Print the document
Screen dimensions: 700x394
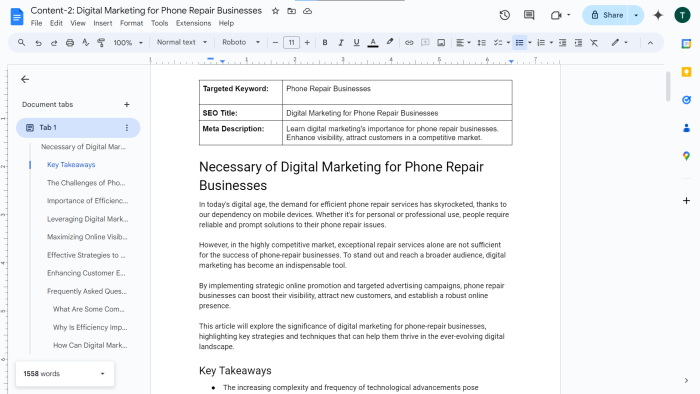point(70,43)
